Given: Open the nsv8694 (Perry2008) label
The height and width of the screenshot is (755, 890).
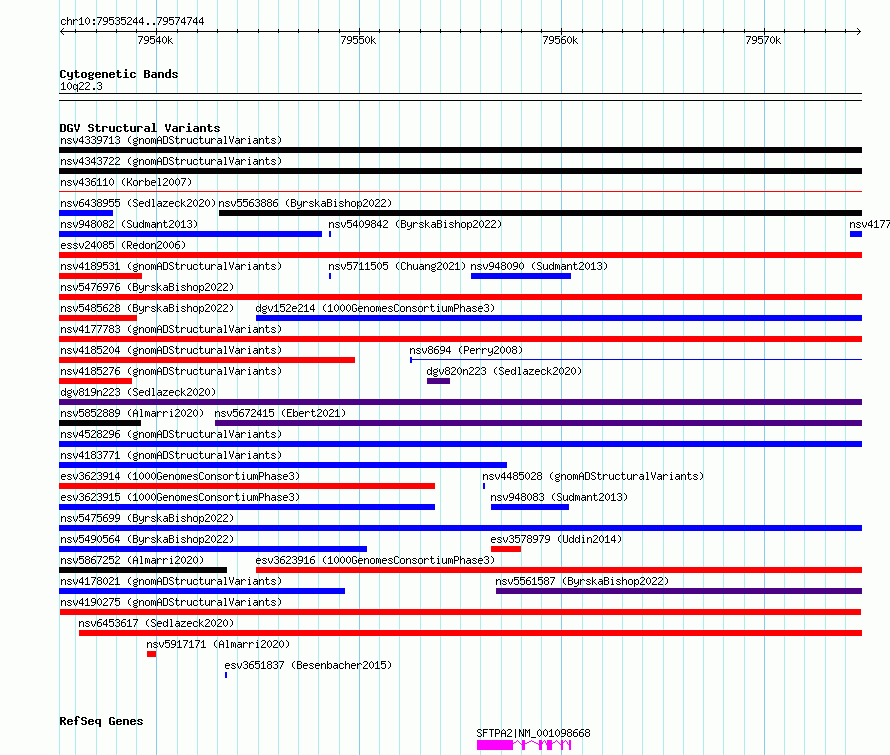Looking at the screenshot, I should tap(466, 350).
